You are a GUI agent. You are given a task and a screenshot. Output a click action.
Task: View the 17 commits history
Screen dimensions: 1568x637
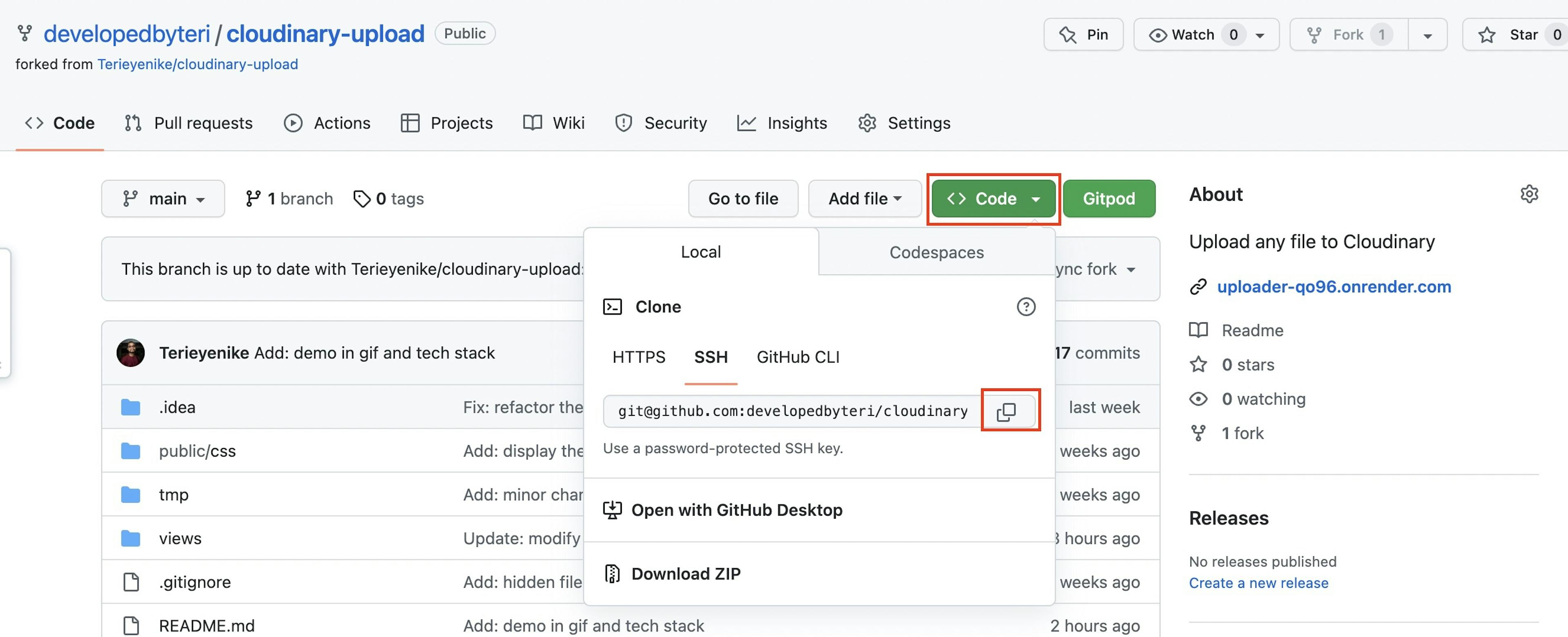[1098, 353]
